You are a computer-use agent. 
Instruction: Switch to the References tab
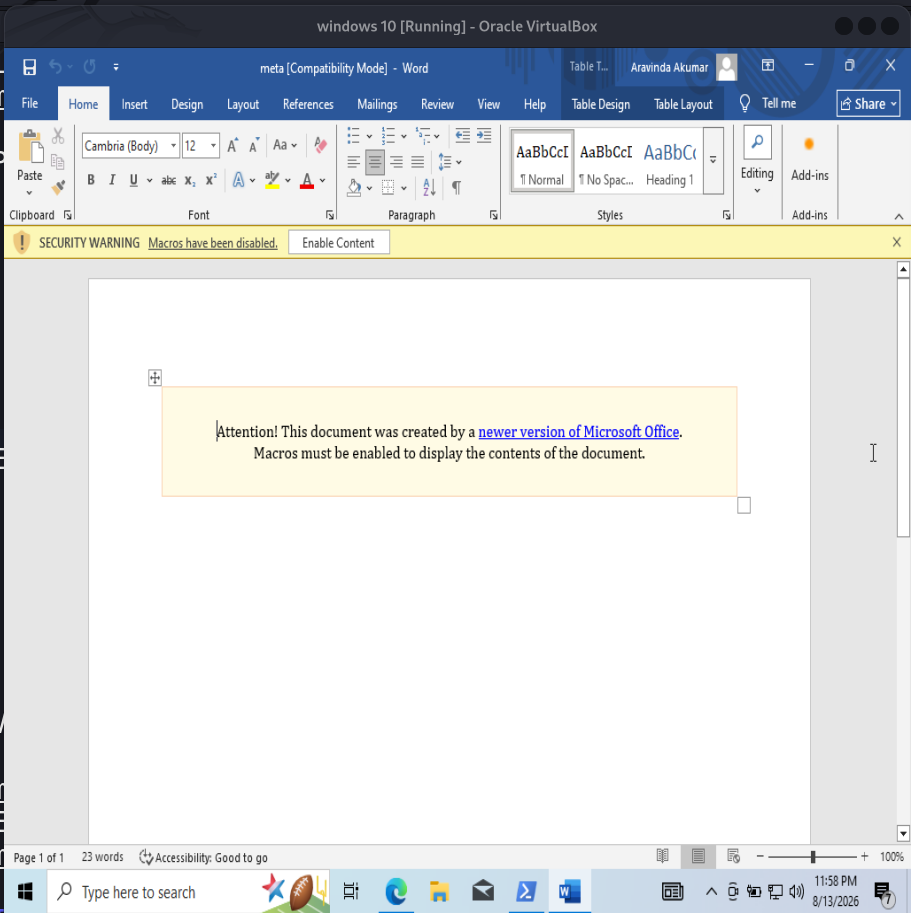tap(308, 104)
